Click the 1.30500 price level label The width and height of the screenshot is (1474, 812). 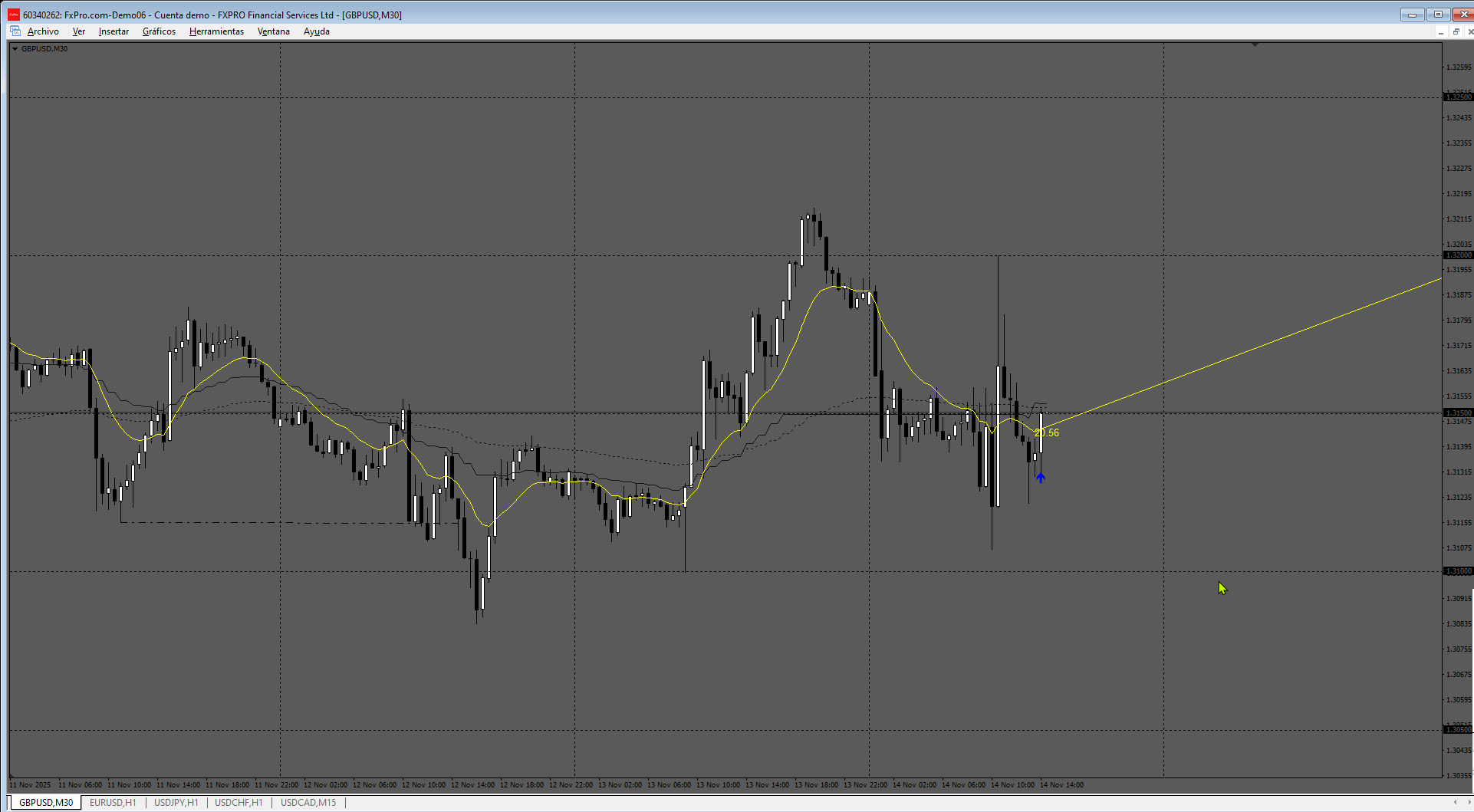click(1458, 730)
